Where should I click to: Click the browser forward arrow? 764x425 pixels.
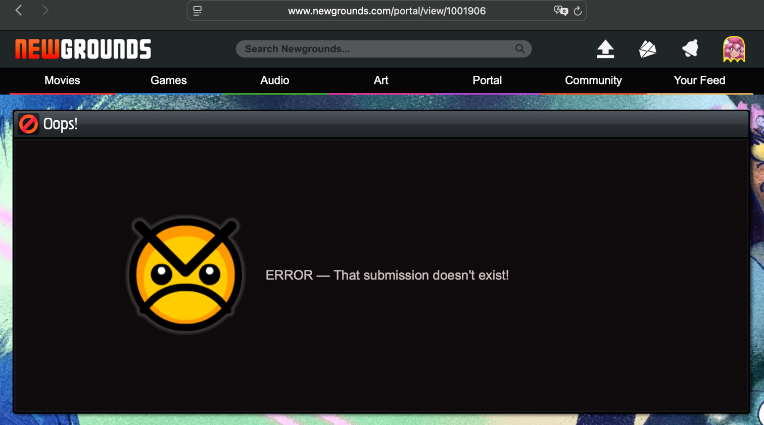tap(46, 11)
